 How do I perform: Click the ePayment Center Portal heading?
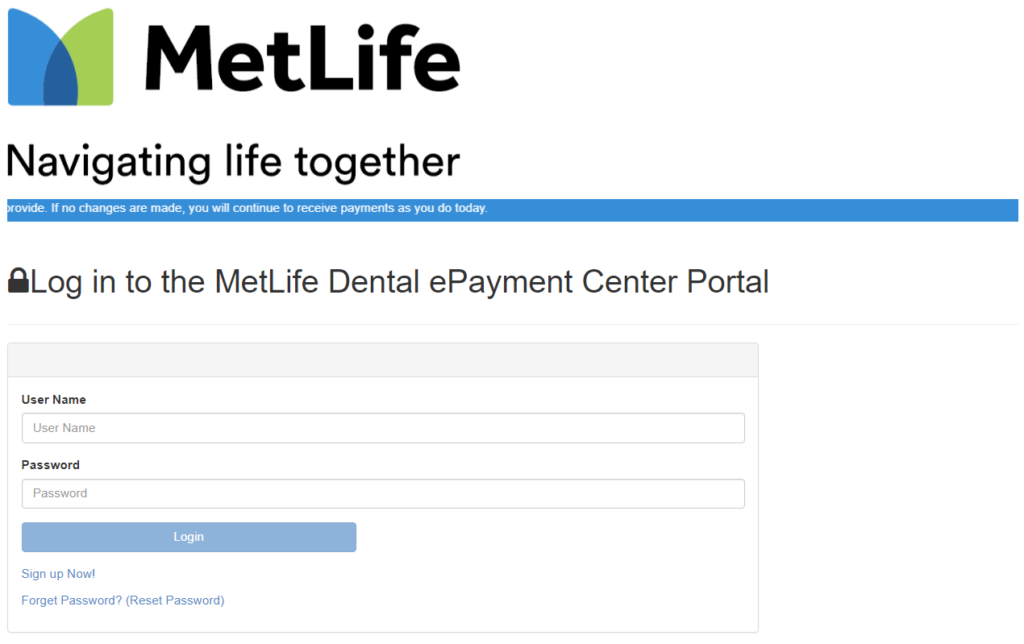(400, 281)
